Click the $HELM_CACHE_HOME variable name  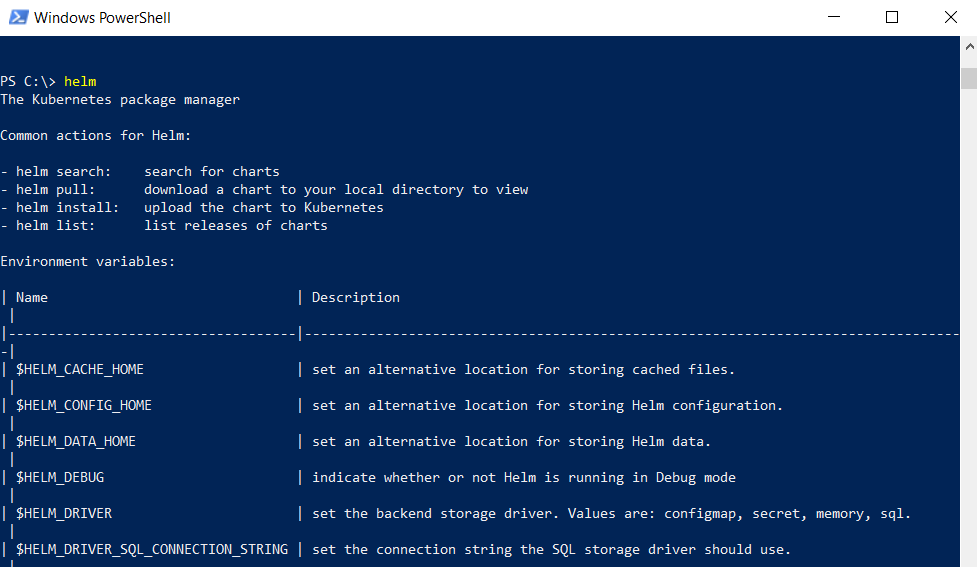tap(80, 369)
